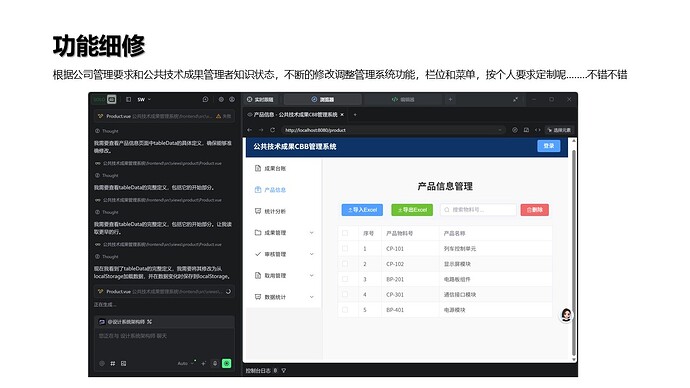Switch to the editor tab with code icon
Image resolution: width=690 pixels, height=388 pixels.
tap(403, 99)
